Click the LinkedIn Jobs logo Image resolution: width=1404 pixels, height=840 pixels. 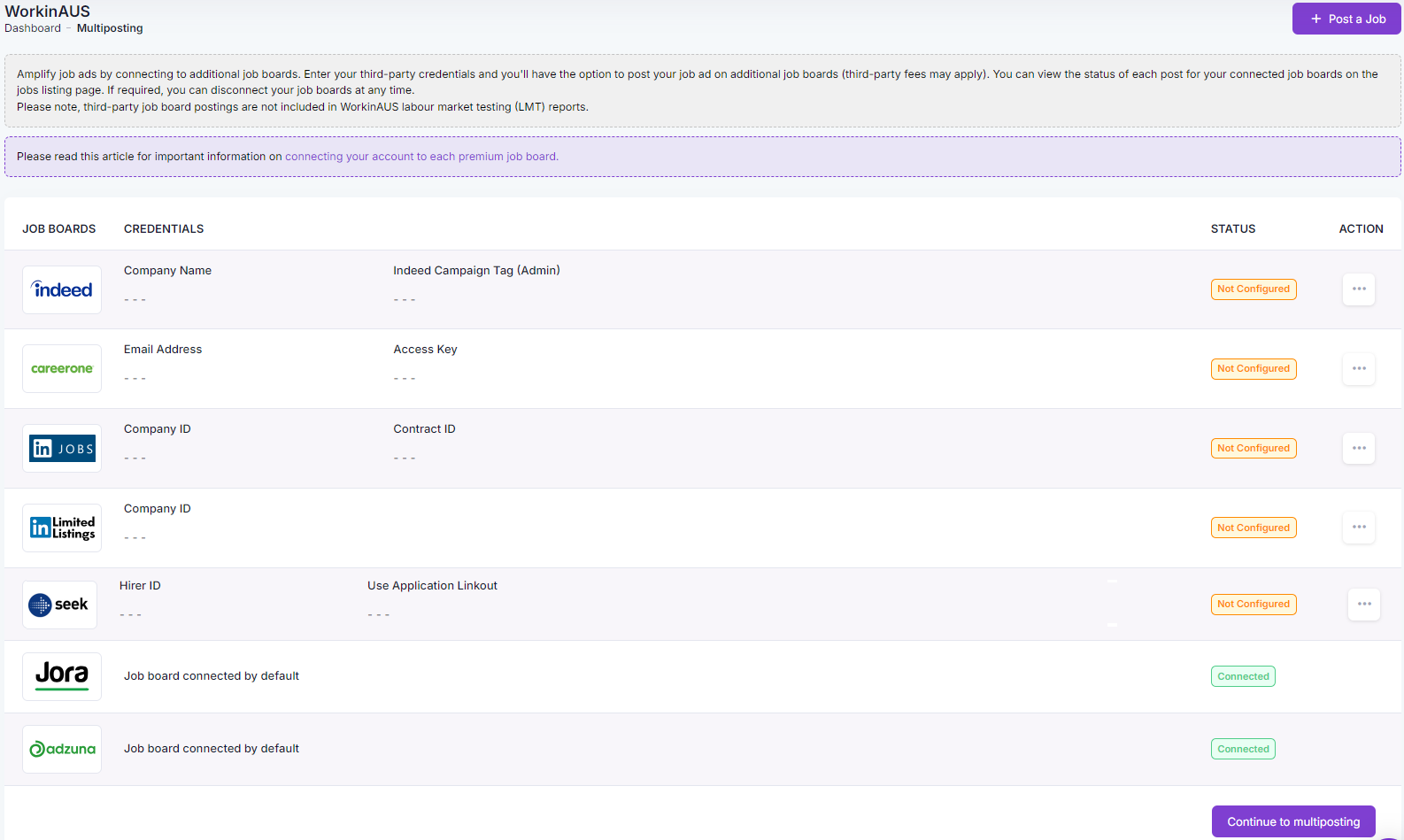click(x=62, y=448)
